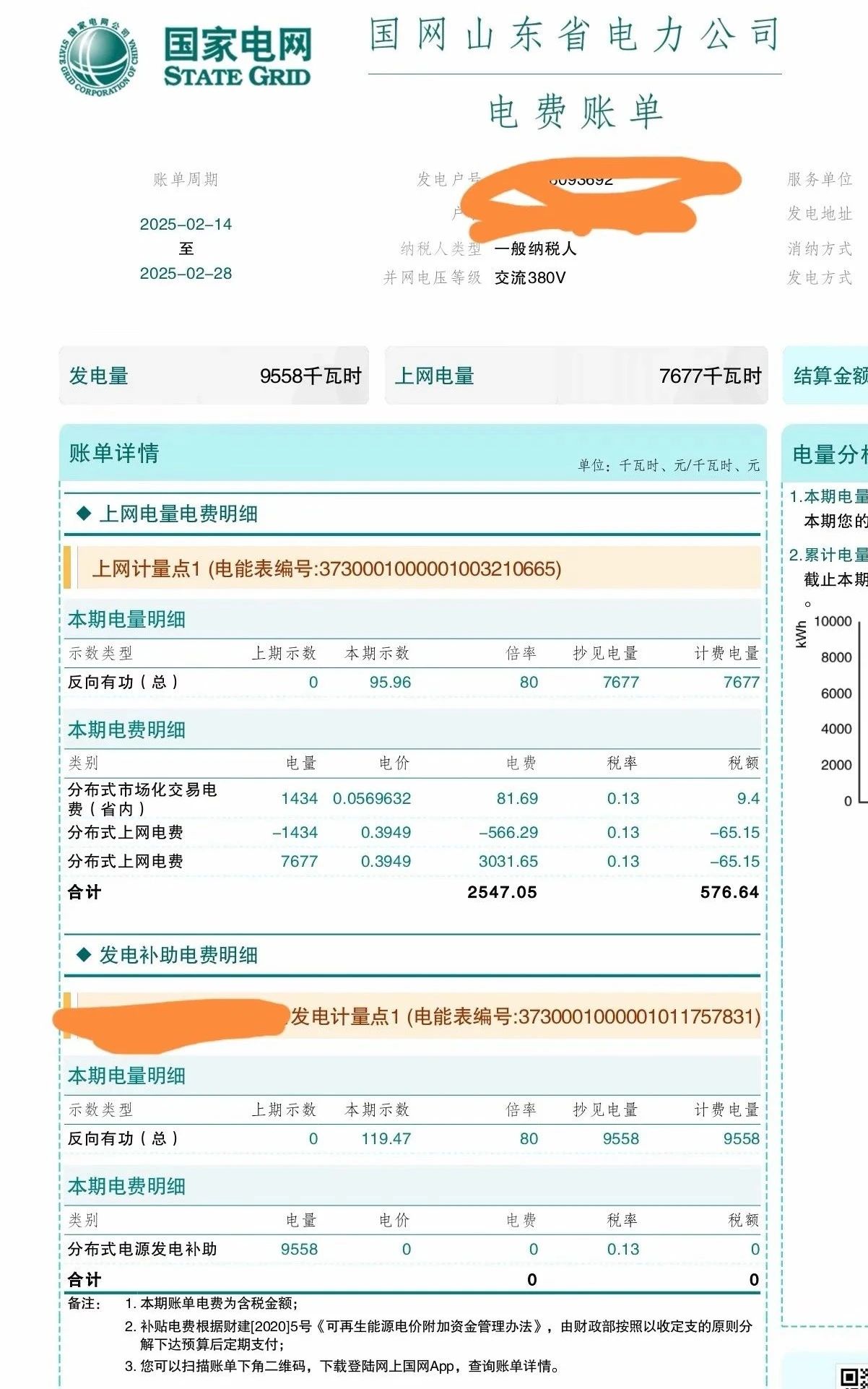Click the 一般纳税人 taxpayer type value

click(535, 249)
